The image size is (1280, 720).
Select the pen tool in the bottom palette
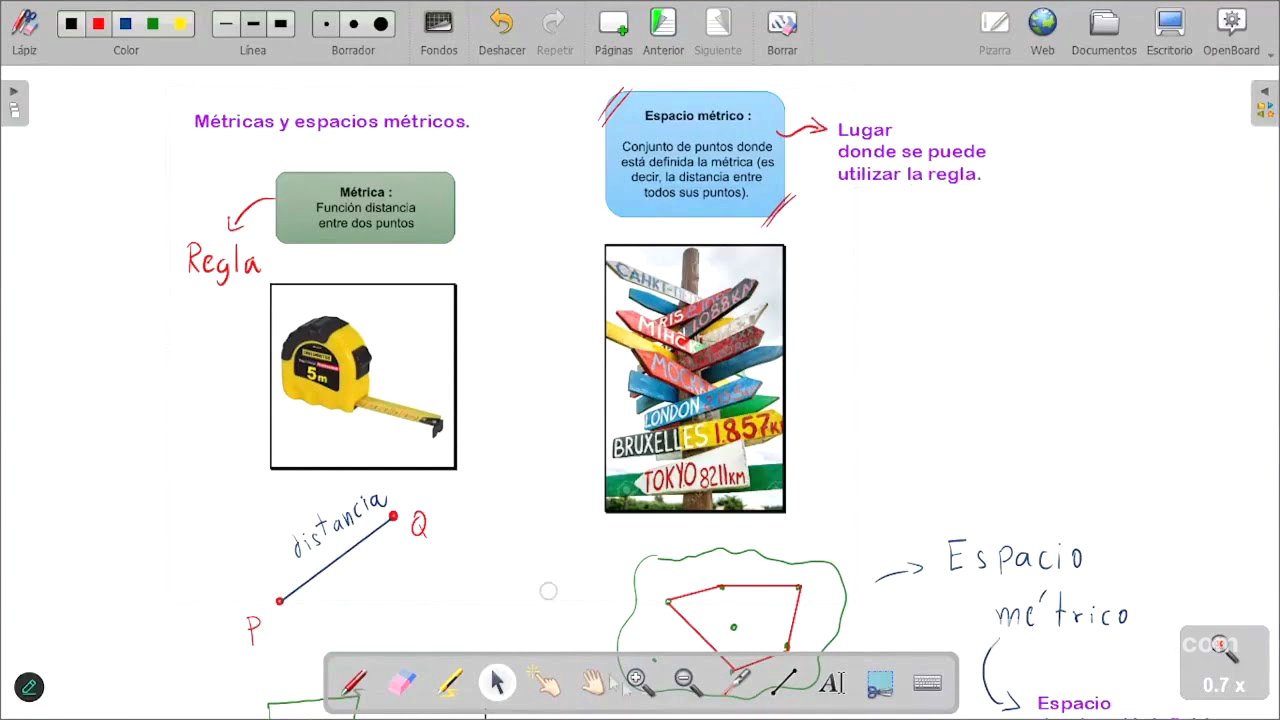(353, 682)
